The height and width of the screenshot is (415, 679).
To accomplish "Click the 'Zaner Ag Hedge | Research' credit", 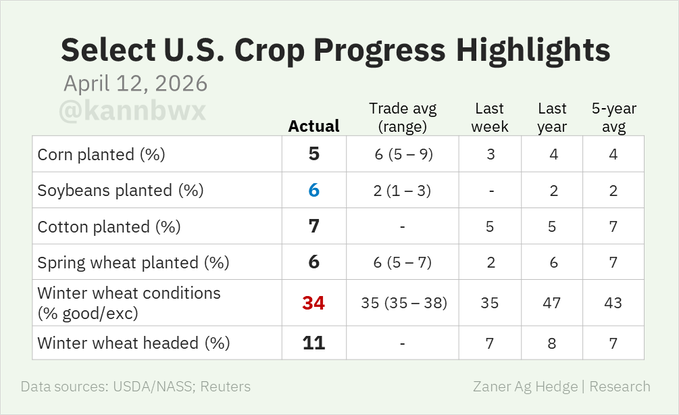I will 559,386.
